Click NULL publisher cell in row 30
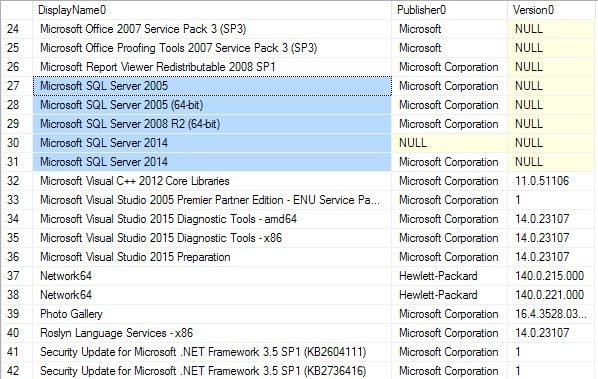Image resolution: width=598 pixels, height=379 pixels. pyautogui.click(x=449, y=143)
